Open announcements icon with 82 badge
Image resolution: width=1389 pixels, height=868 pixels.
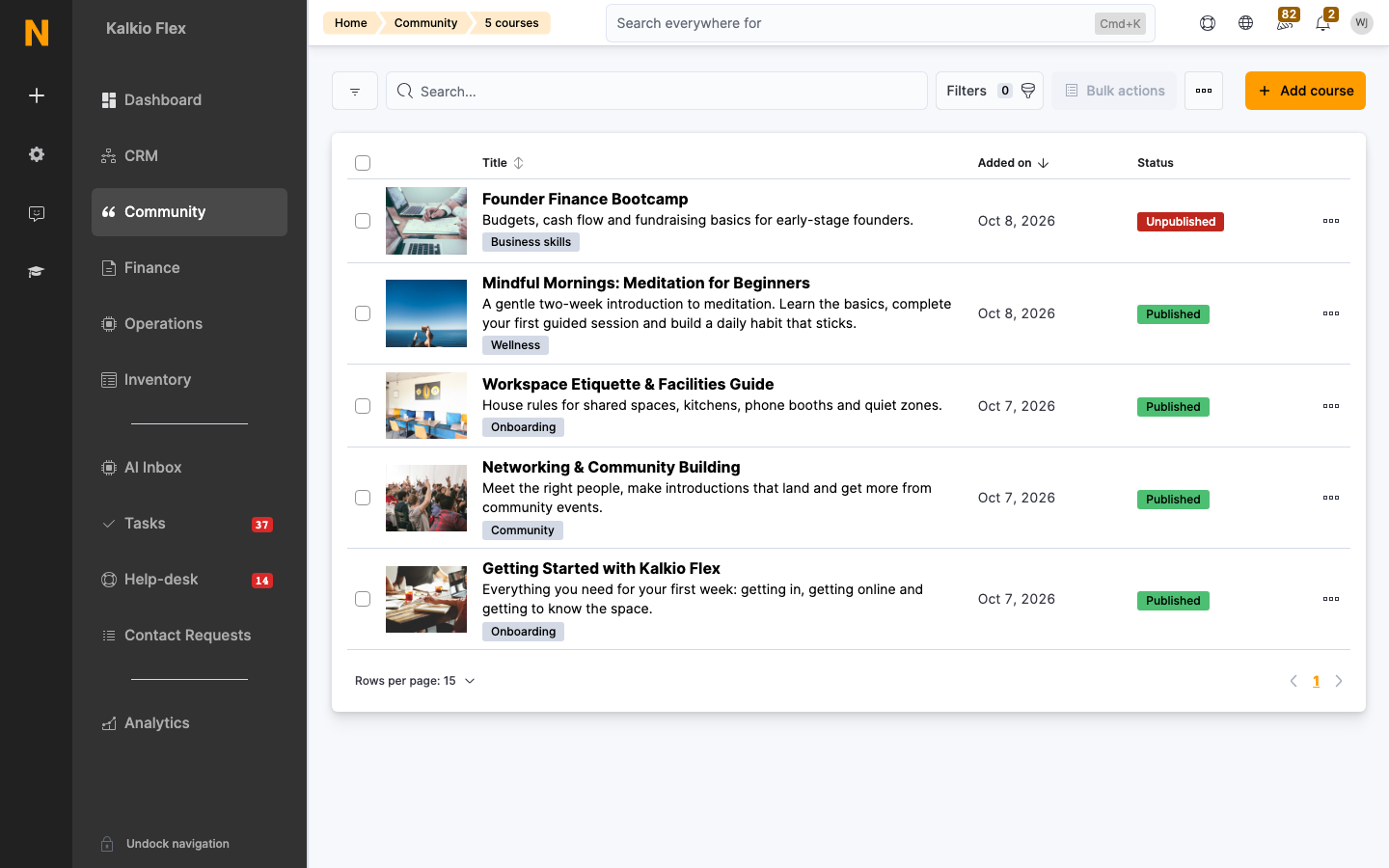[1285, 21]
